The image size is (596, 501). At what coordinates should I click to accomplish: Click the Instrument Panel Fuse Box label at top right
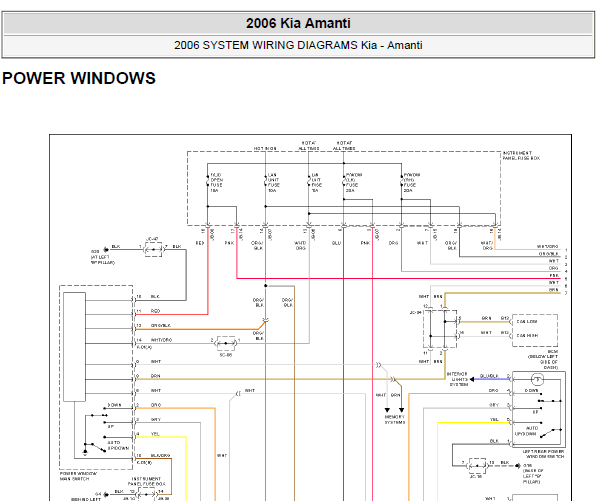[521, 155]
